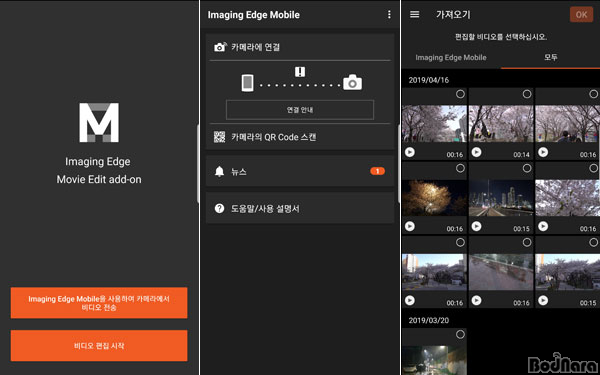Open 카메라에 연결 section

[300, 47]
